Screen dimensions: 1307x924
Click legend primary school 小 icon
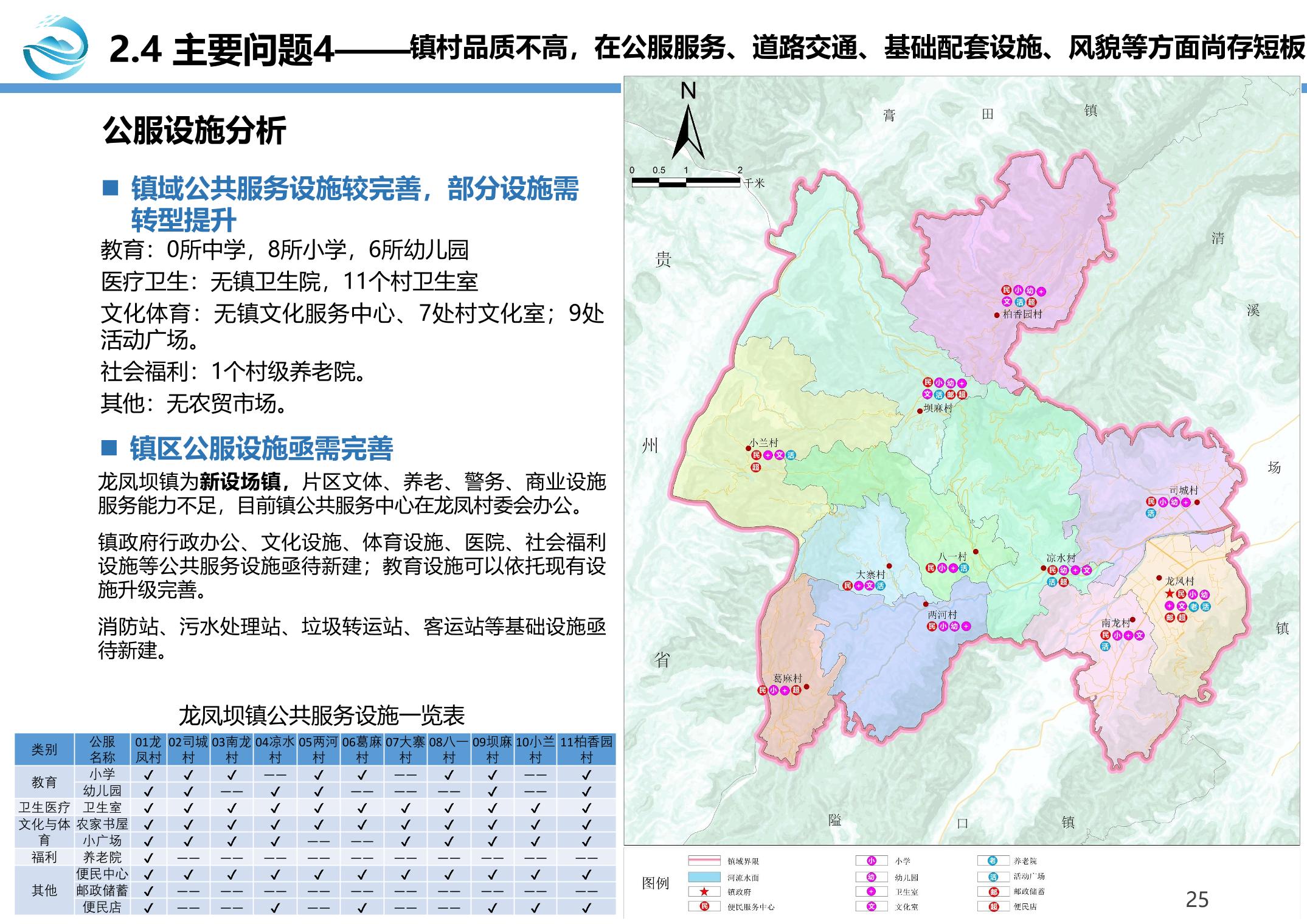point(871,861)
